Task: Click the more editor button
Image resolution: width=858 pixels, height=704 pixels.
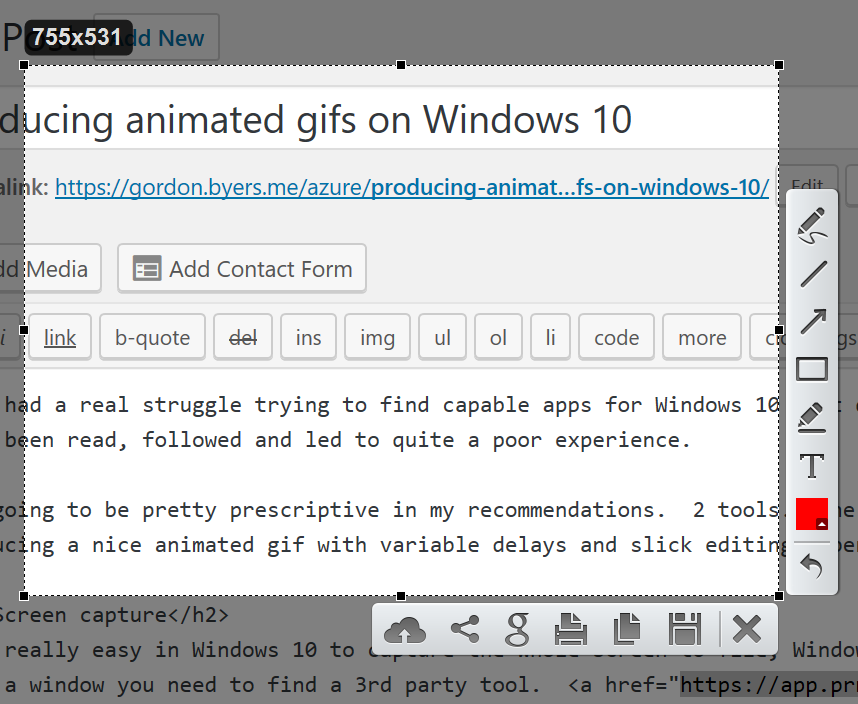Action: (702, 337)
